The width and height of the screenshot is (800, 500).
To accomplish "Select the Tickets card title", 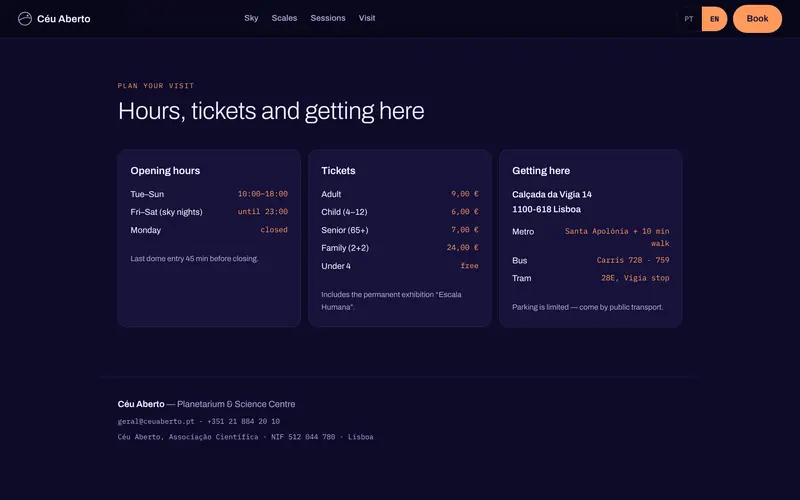I will 338,171.
